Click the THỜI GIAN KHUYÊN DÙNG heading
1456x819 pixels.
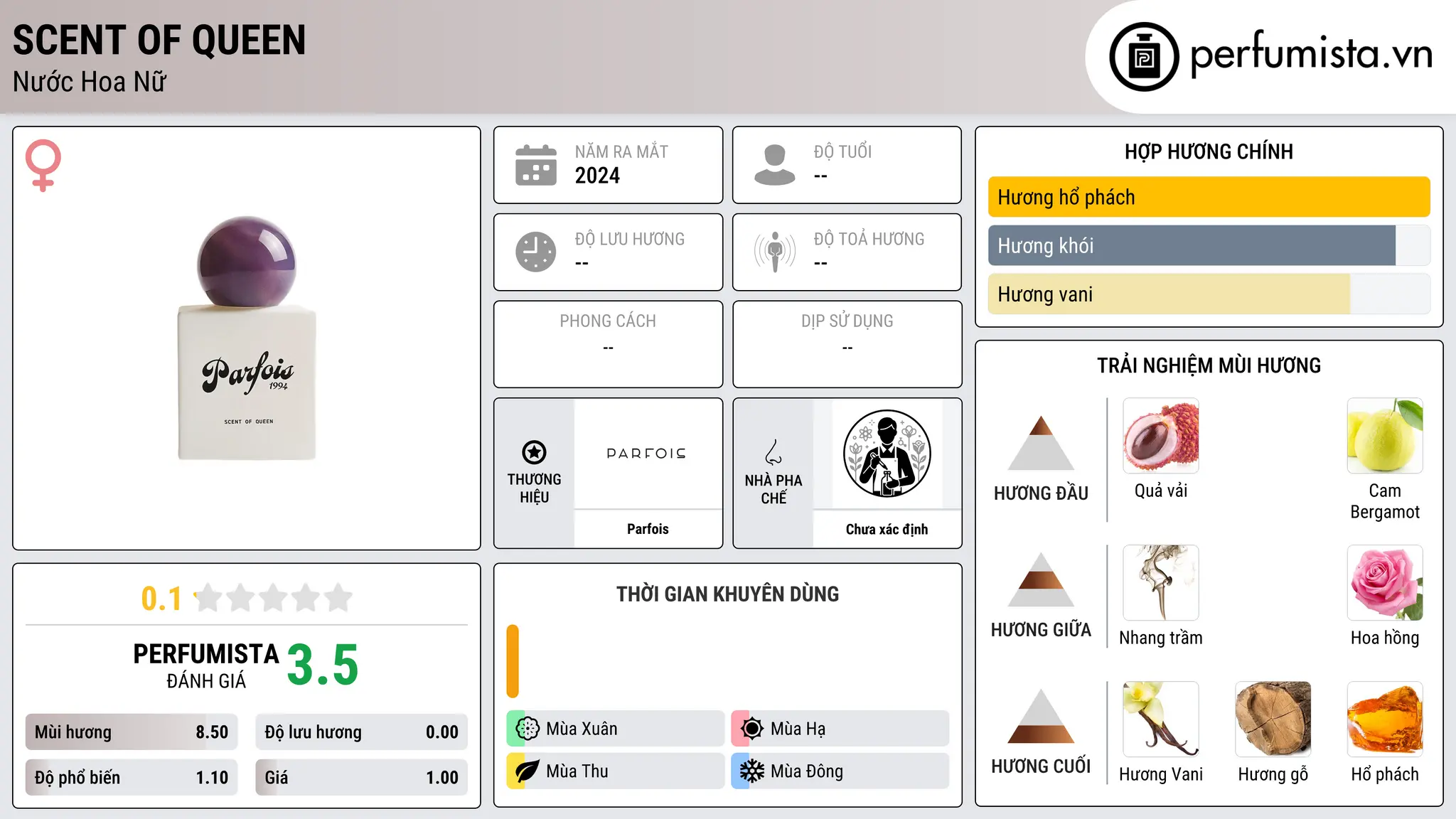(x=727, y=594)
